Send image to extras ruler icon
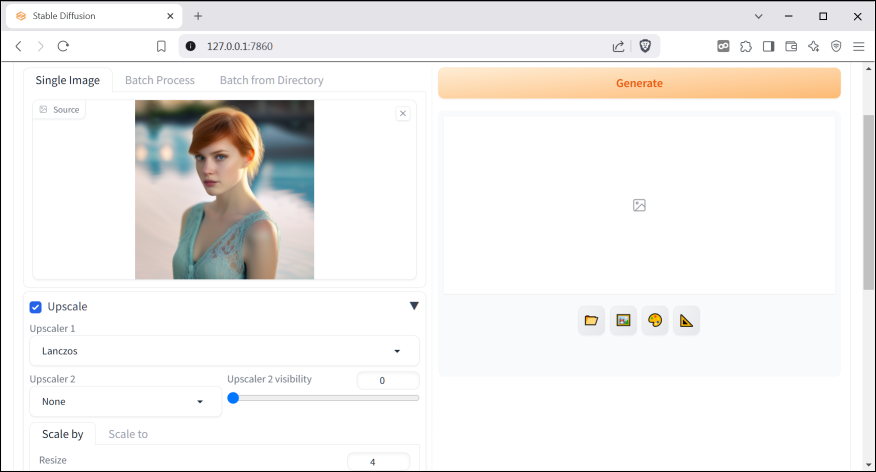 click(686, 320)
